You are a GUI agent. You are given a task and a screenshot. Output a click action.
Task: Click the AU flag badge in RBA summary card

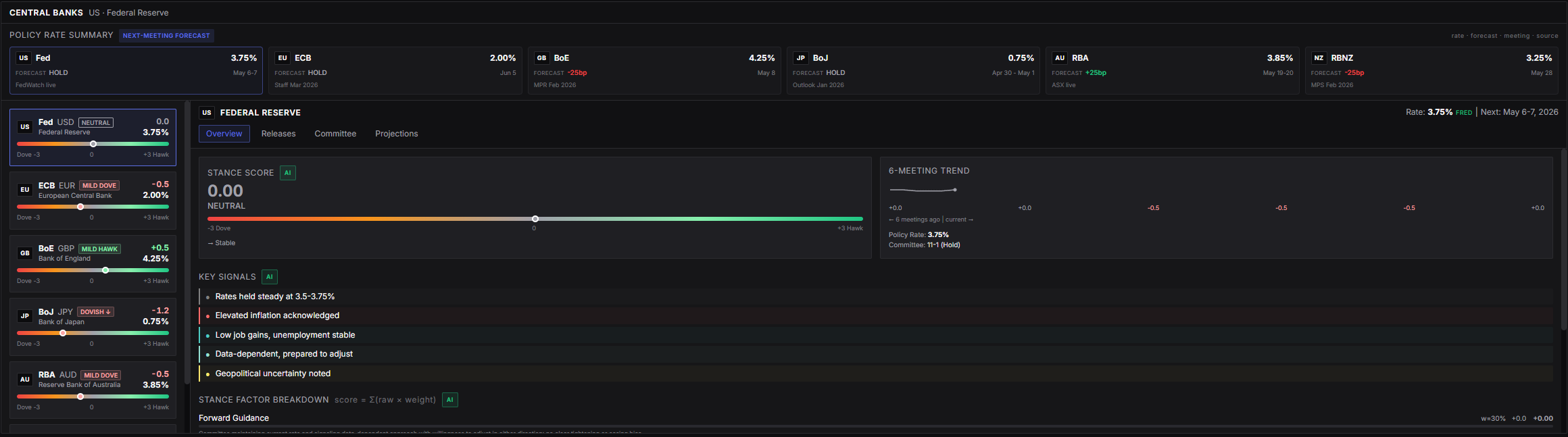1060,58
